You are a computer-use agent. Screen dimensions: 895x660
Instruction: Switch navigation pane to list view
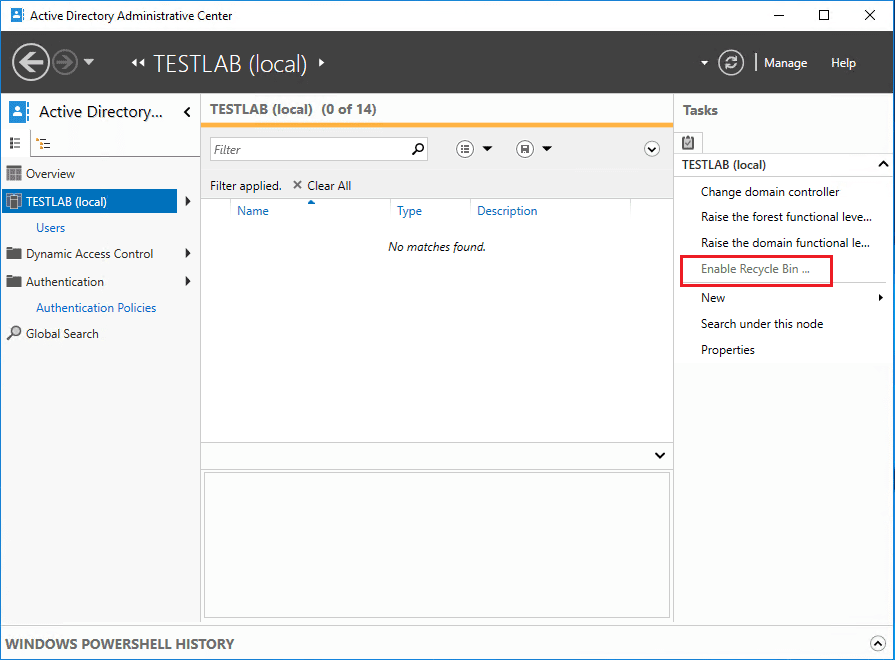pyautogui.click(x=15, y=144)
